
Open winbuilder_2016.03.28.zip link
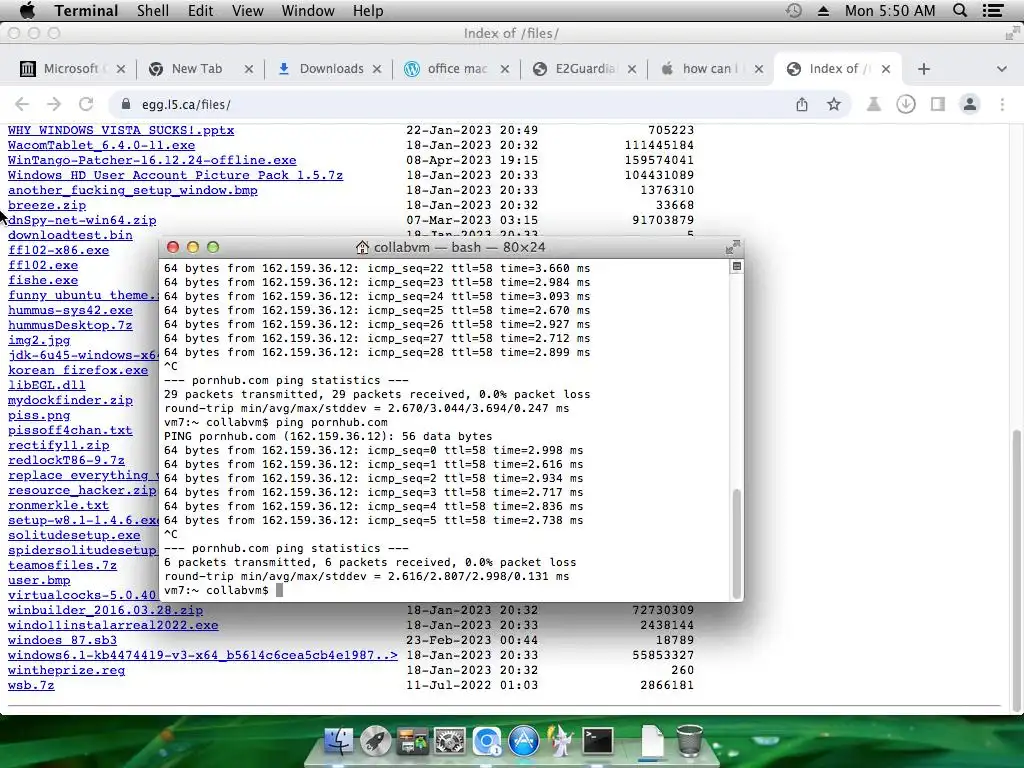coord(105,610)
